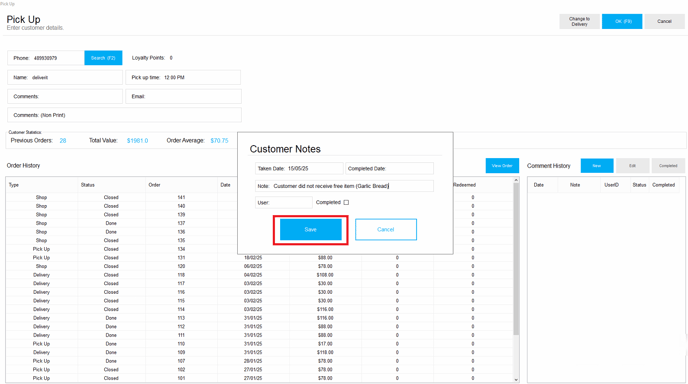Add a New comment in Comment History
The width and height of the screenshot is (688, 384).
(x=597, y=166)
